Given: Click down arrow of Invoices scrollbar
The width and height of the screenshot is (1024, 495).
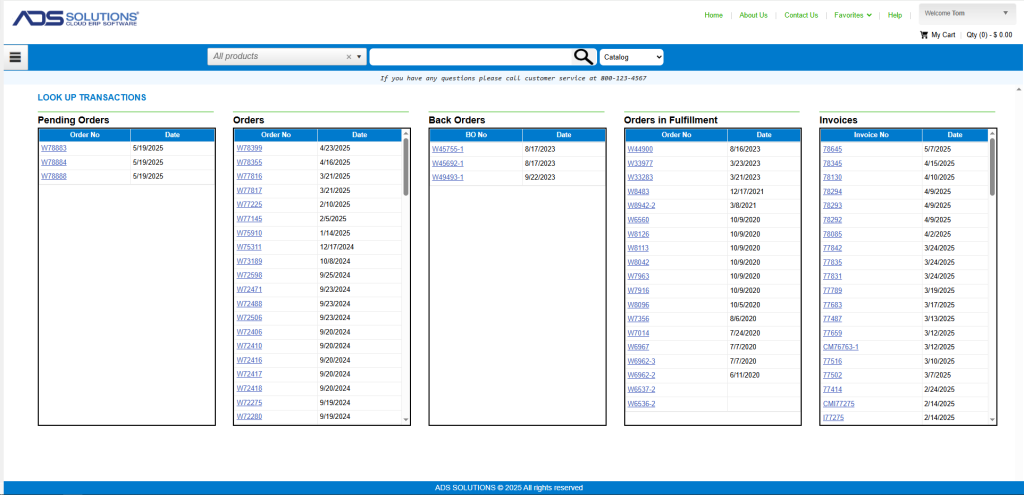Looking at the screenshot, I should click(993, 419).
